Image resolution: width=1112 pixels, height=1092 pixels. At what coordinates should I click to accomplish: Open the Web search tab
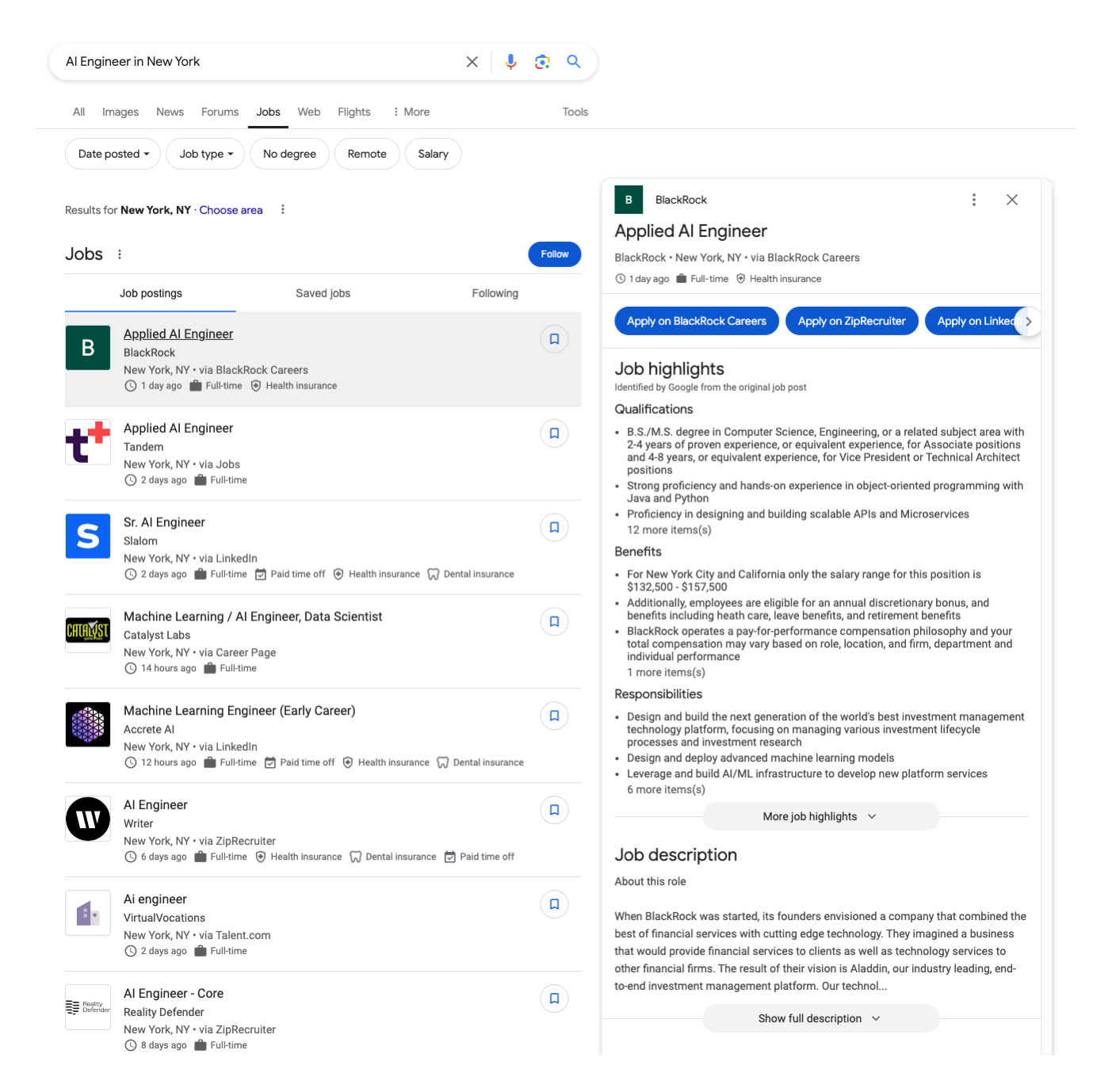click(x=309, y=112)
